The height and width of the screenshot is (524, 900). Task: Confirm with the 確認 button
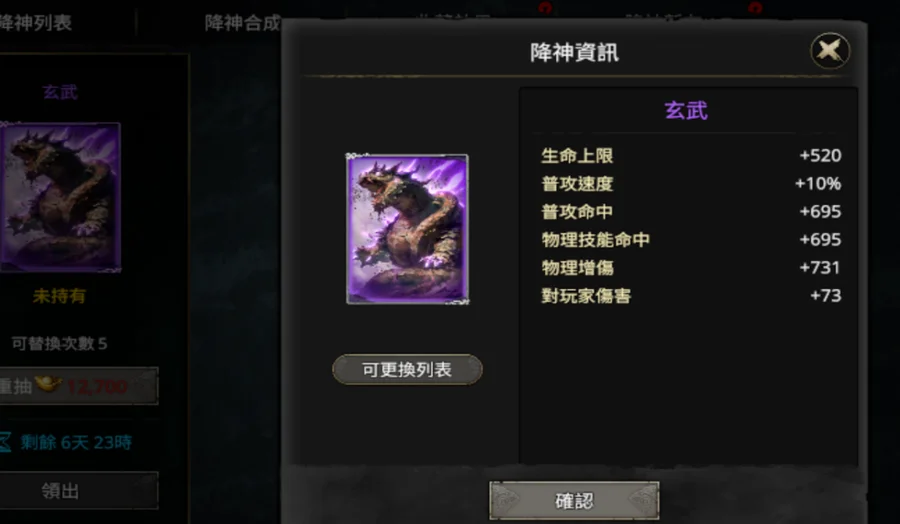574,501
